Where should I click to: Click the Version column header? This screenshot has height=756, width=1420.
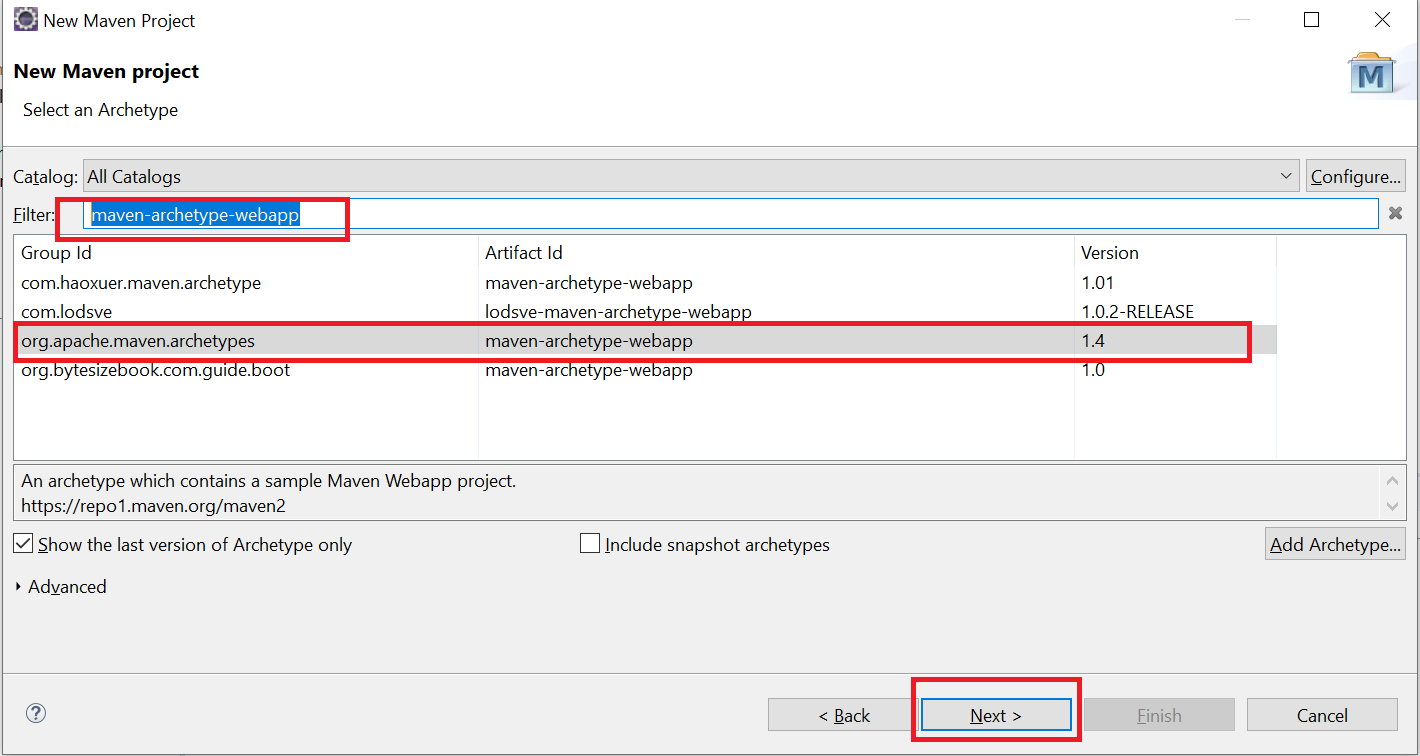[x=1173, y=253]
